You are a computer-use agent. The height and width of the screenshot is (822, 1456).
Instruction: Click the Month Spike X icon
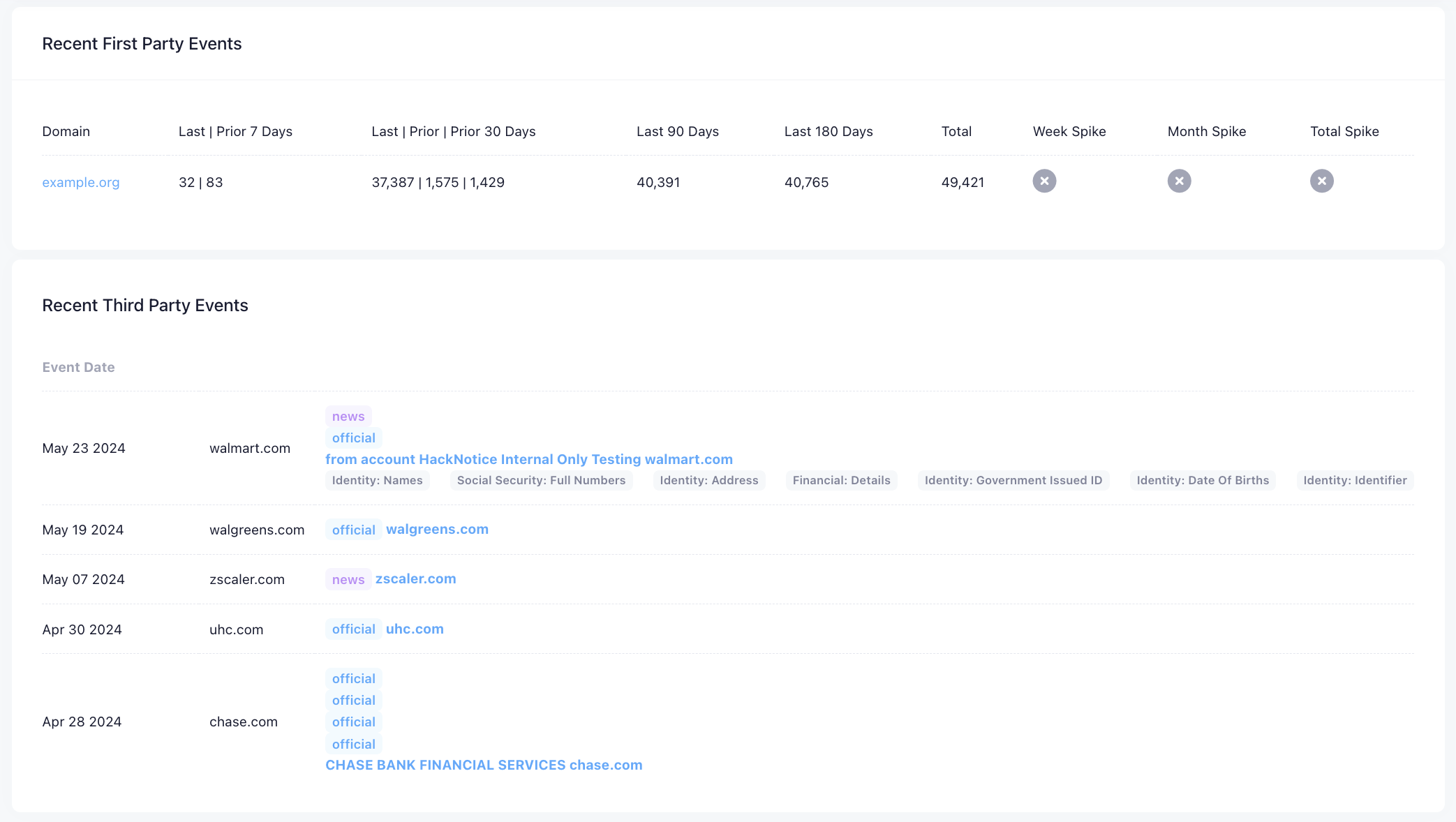(1179, 181)
